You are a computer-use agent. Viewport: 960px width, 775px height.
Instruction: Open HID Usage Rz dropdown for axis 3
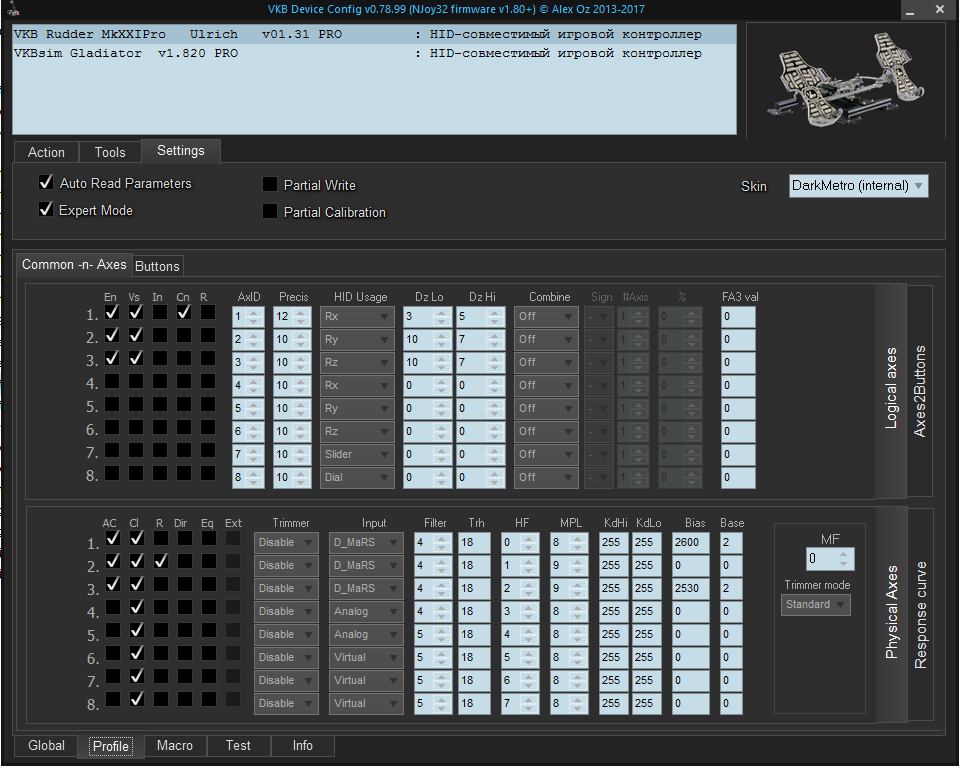tap(357, 362)
